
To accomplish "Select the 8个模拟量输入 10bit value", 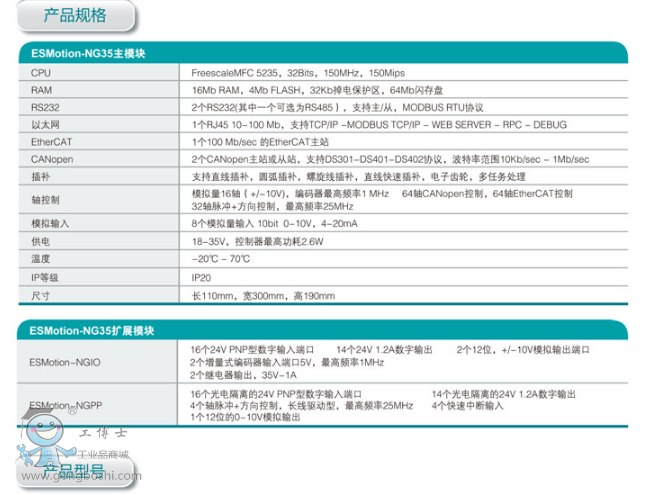I will pyautogui.click(x=274, y=224).
